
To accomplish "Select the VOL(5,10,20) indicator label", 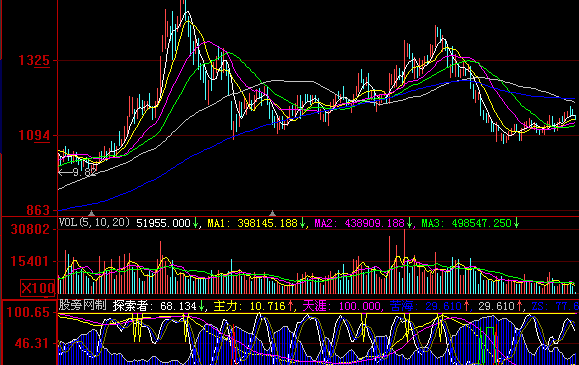I will coord(95,222).
